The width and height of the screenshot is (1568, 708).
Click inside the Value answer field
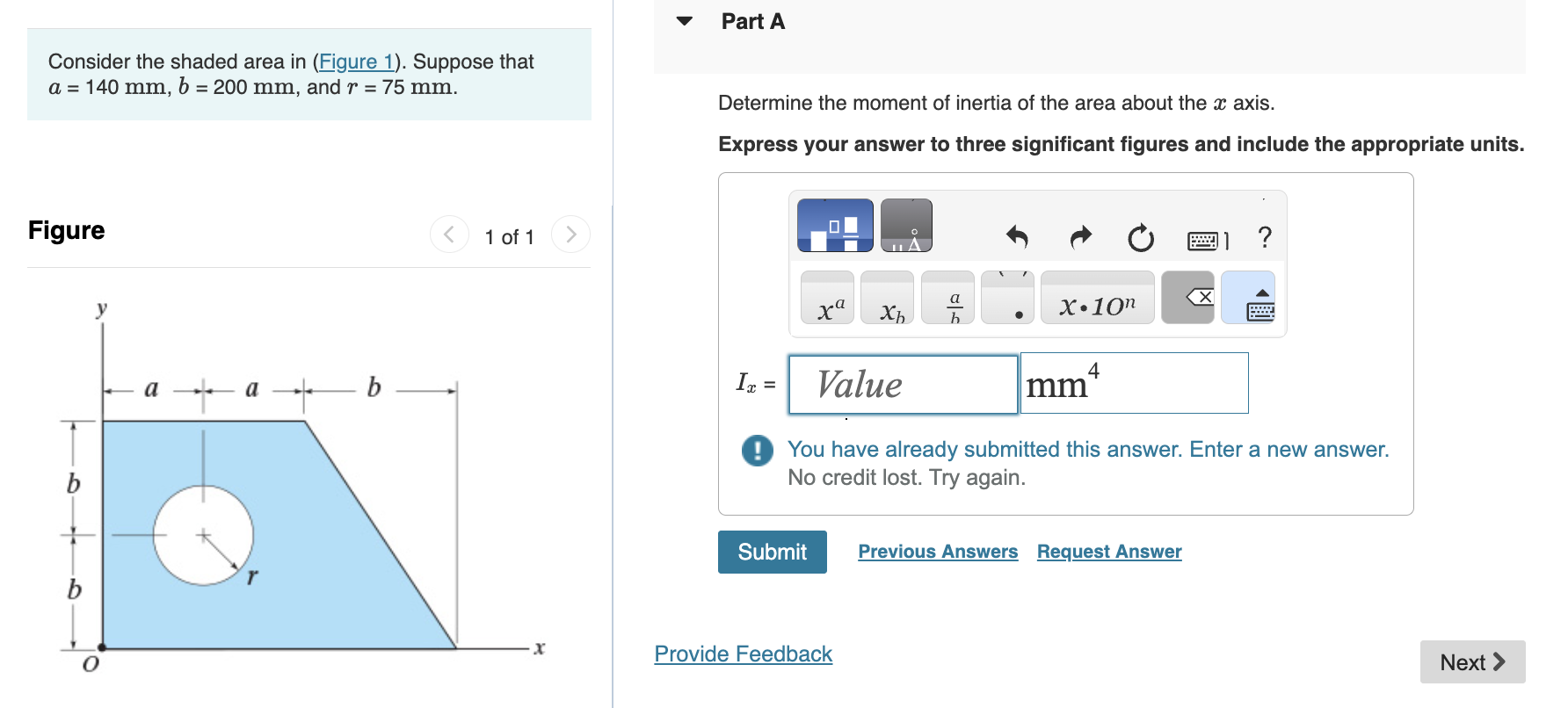pyautogui.click(x=903, y=384)
